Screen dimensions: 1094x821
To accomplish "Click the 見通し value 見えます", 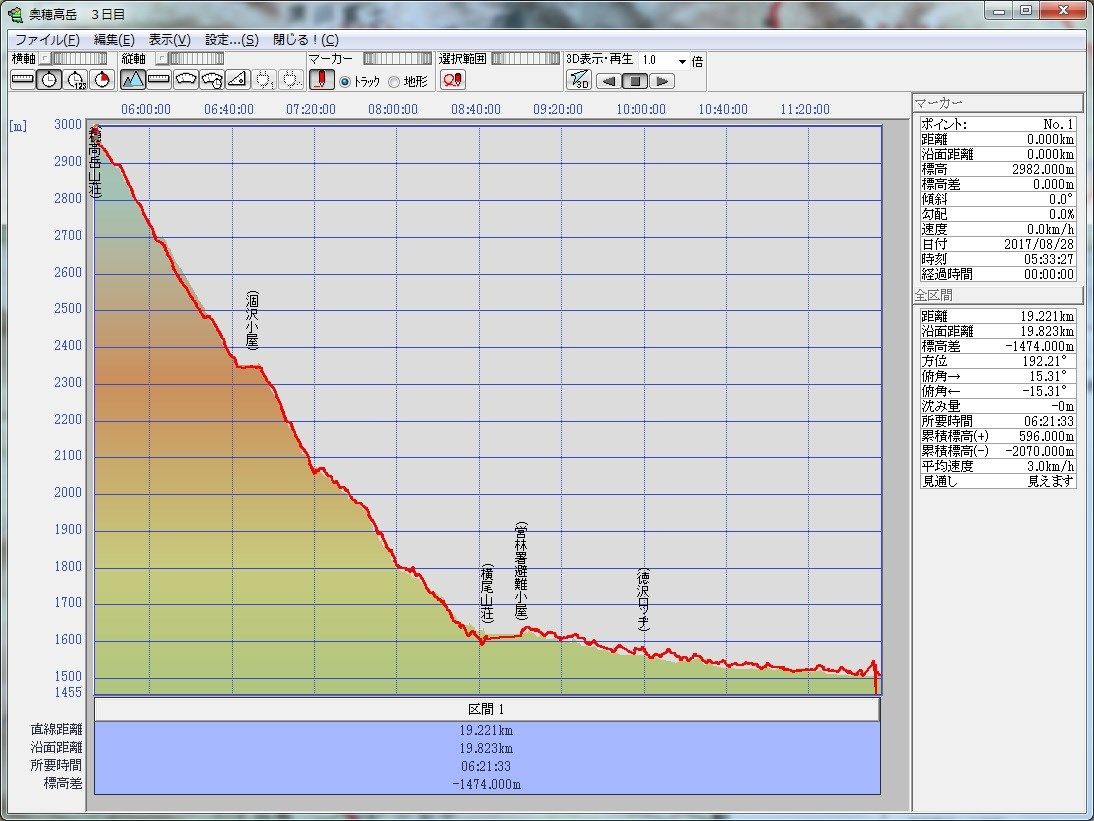I will [x=1050, y=481].
